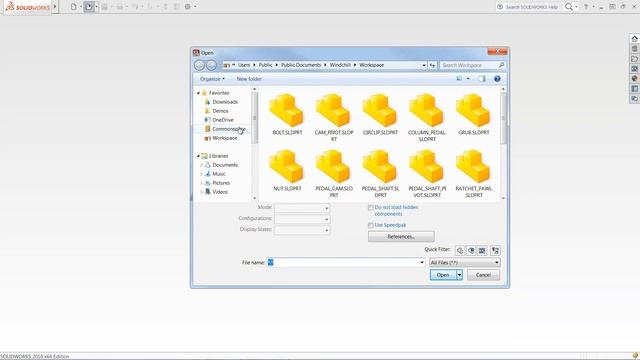Open the File Explorer task pane tab
Screen dimensions: 640x360
point(634,59)
